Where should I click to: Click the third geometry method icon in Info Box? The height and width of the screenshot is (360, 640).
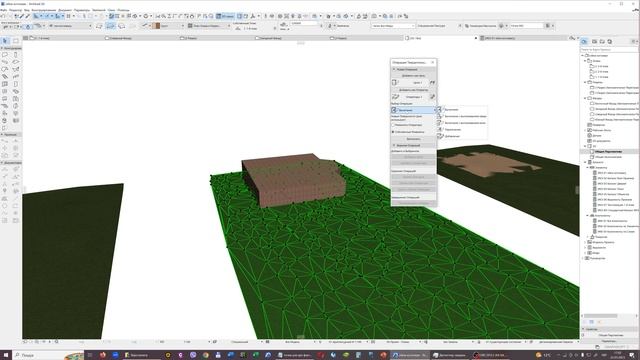click(x=122, y=26)
